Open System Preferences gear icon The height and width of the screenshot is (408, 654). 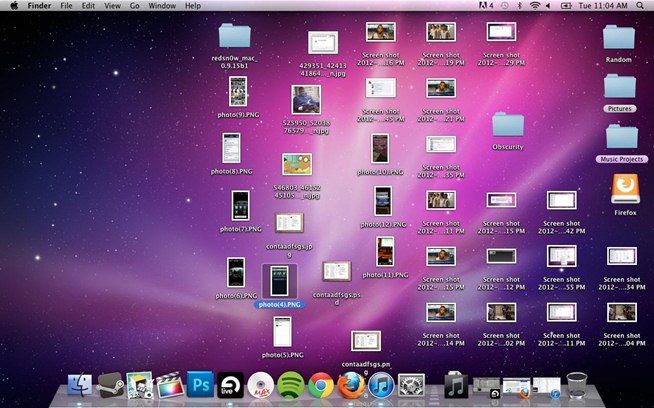point(411,385)
